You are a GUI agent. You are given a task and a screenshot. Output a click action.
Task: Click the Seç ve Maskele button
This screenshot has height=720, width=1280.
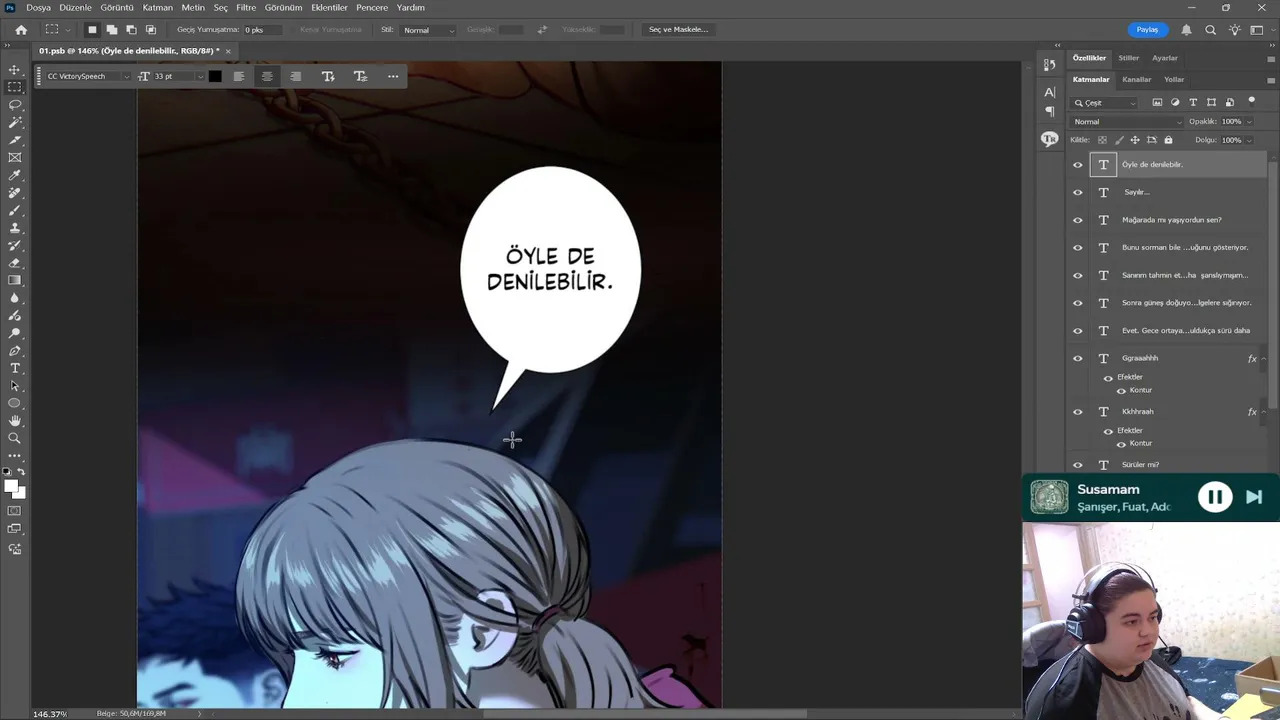coord(678,30)
